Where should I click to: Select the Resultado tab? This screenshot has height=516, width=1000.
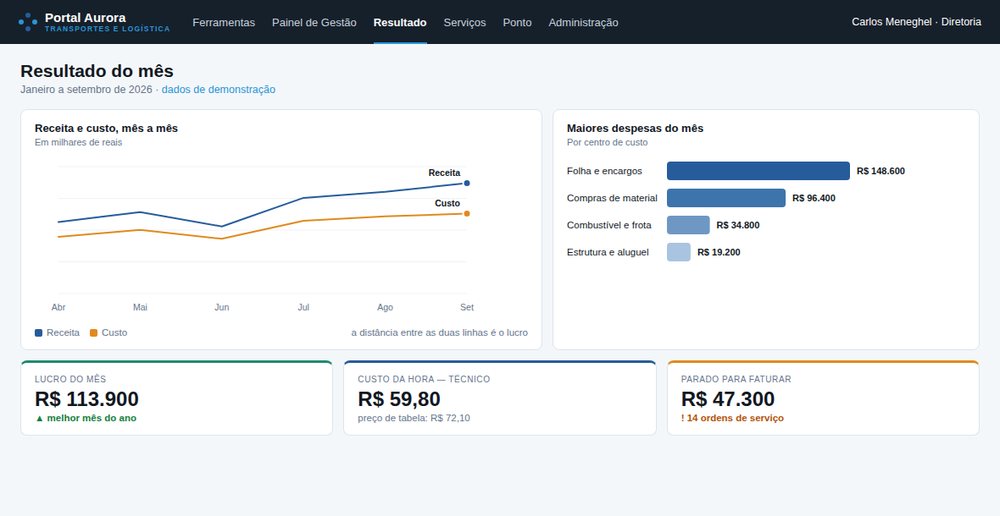(x=400, y=22)
